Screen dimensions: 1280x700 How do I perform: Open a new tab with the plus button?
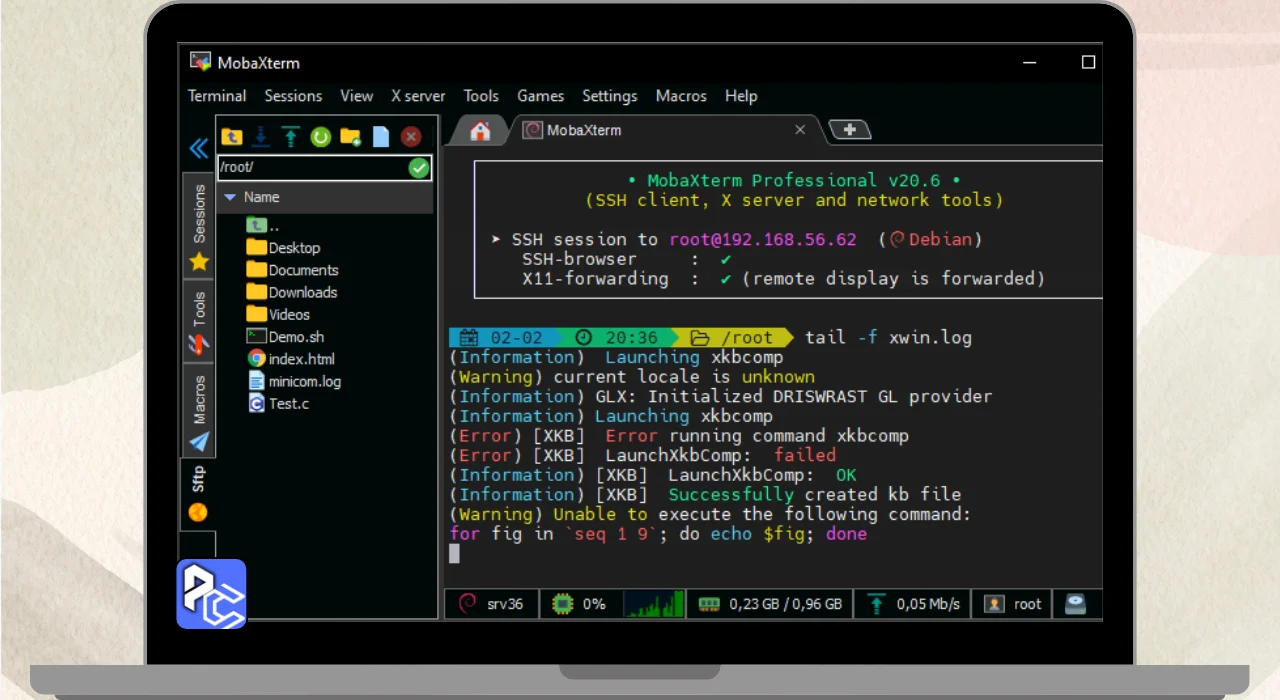pos(850,130)
